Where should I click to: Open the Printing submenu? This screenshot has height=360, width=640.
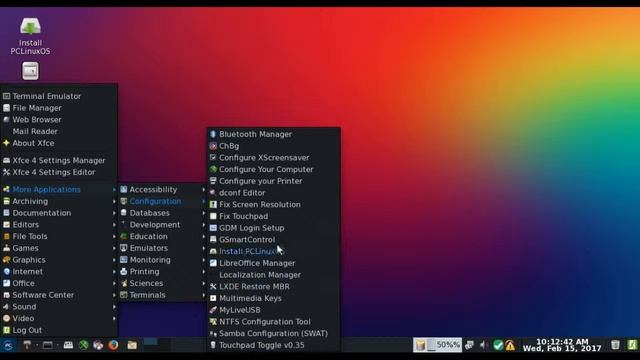[162, 271]
